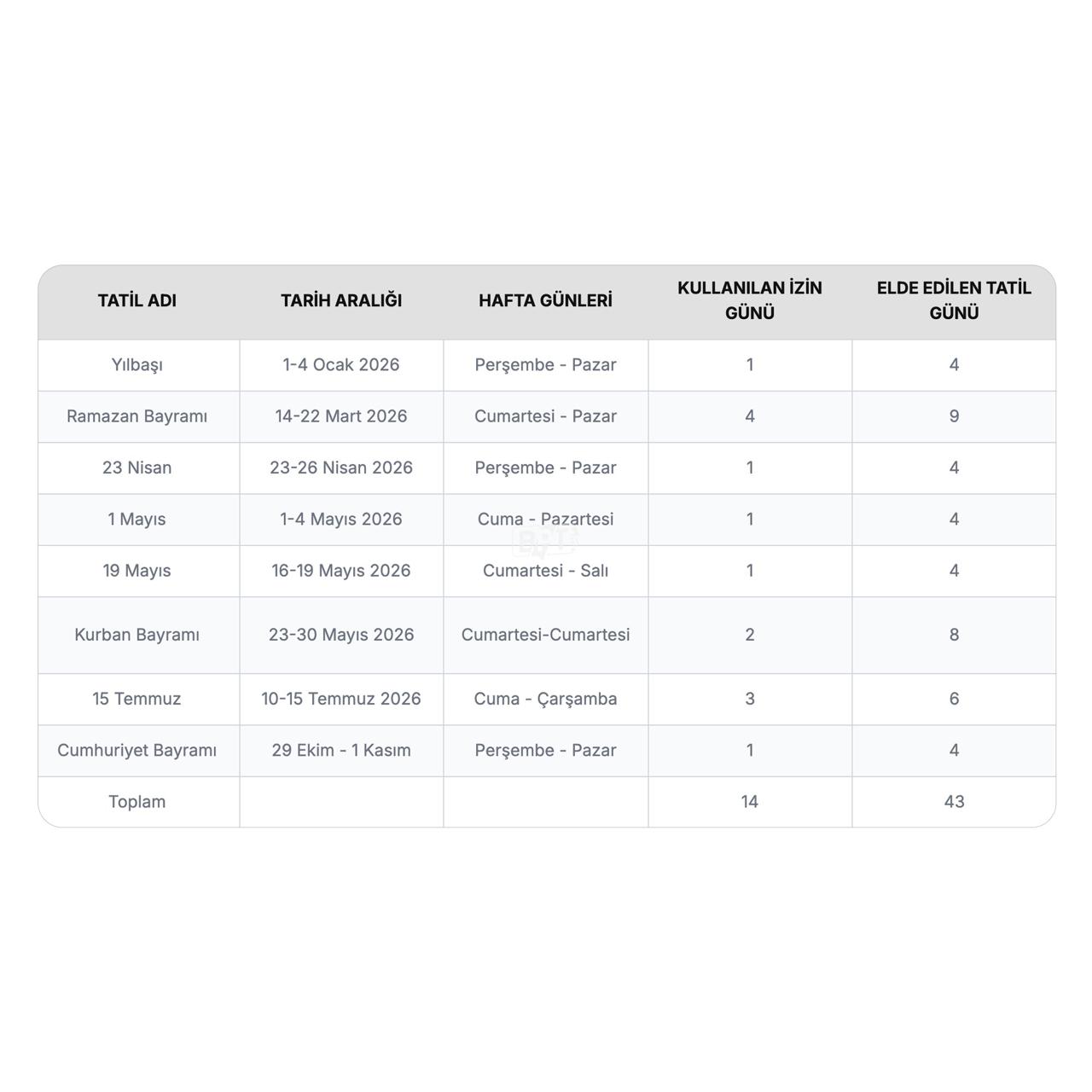Select the KULLANILAN İZİN GÜNÜ header

coord(750,300)
